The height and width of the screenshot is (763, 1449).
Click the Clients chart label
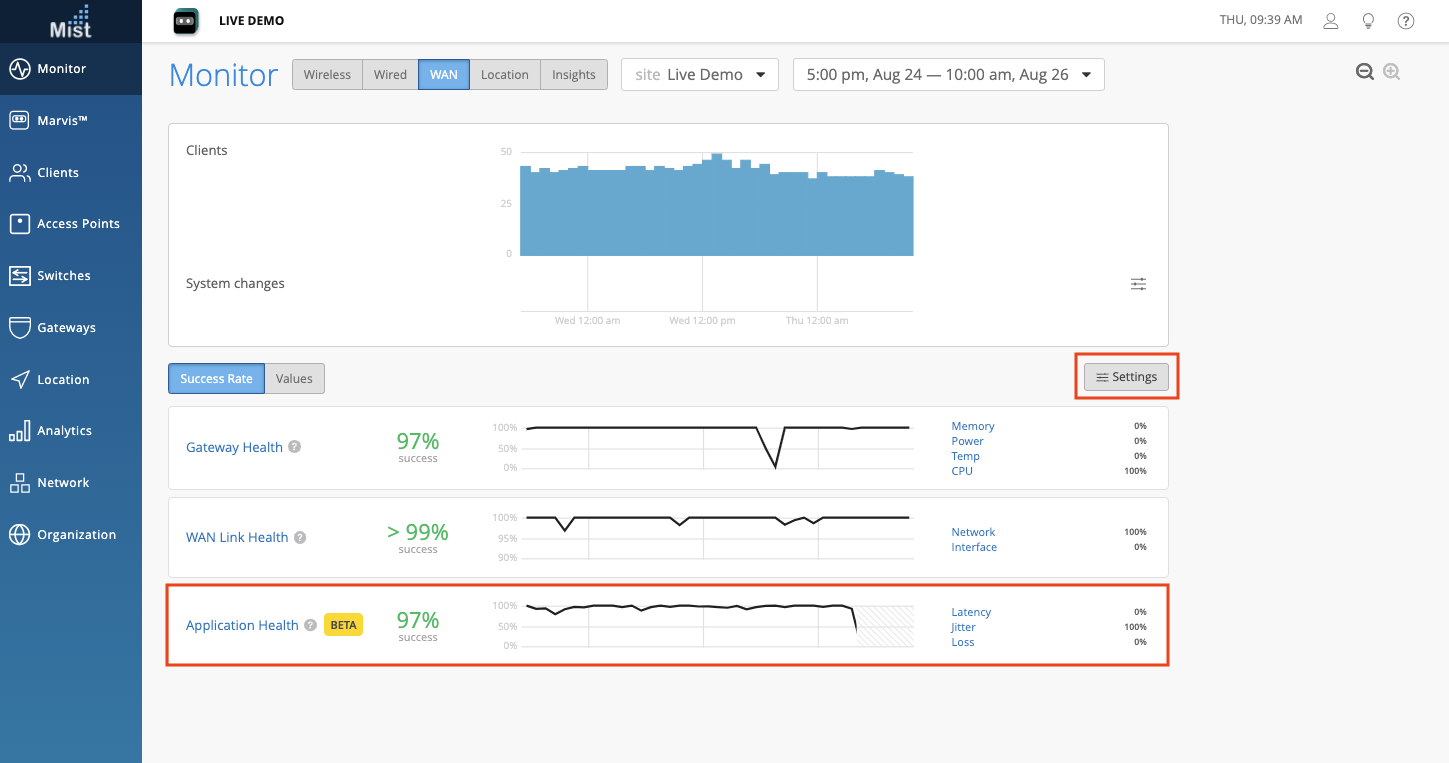(x=207, y=151)
